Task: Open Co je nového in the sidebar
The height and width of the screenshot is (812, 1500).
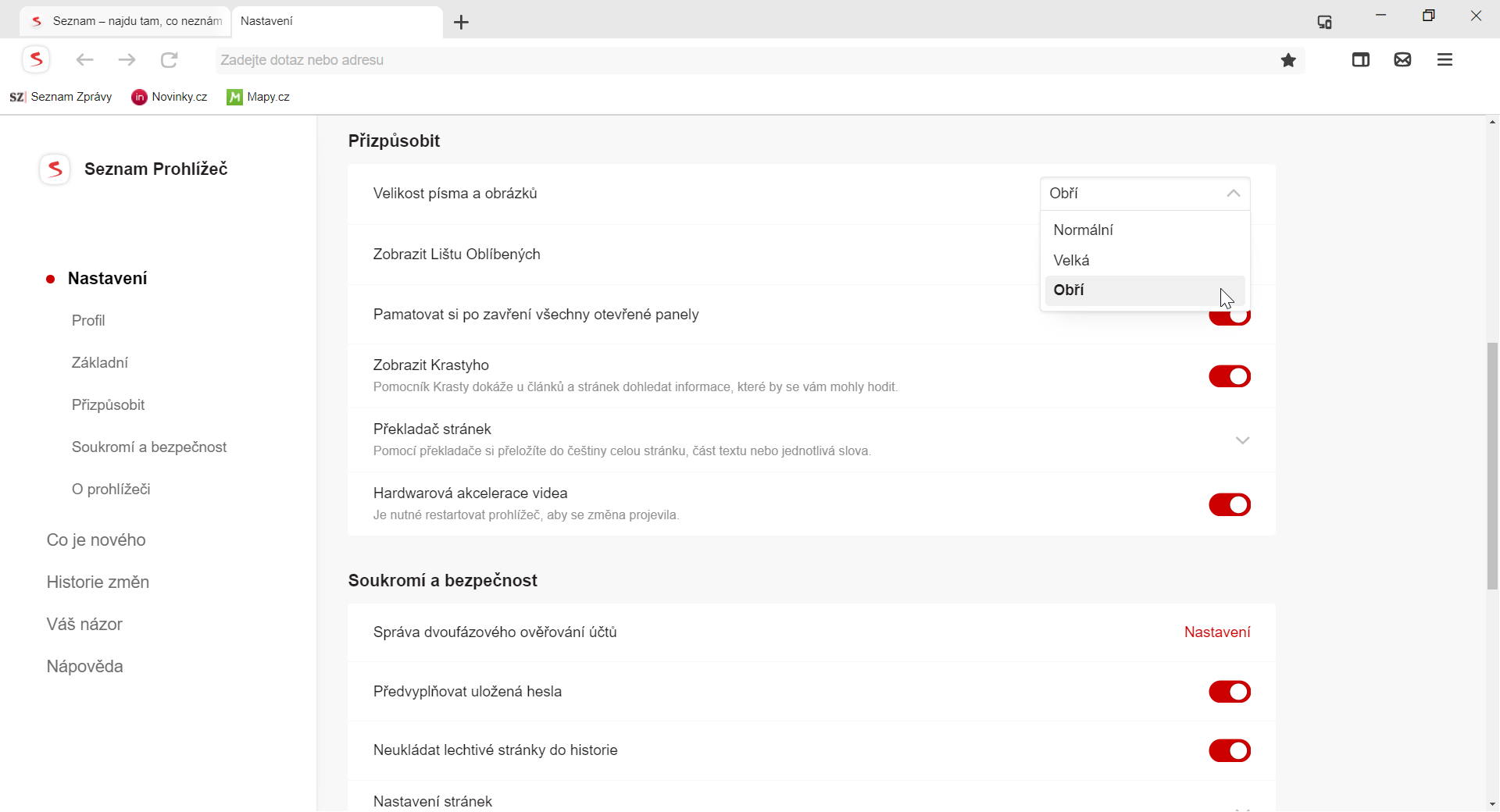Action: (x=96, y=540)
